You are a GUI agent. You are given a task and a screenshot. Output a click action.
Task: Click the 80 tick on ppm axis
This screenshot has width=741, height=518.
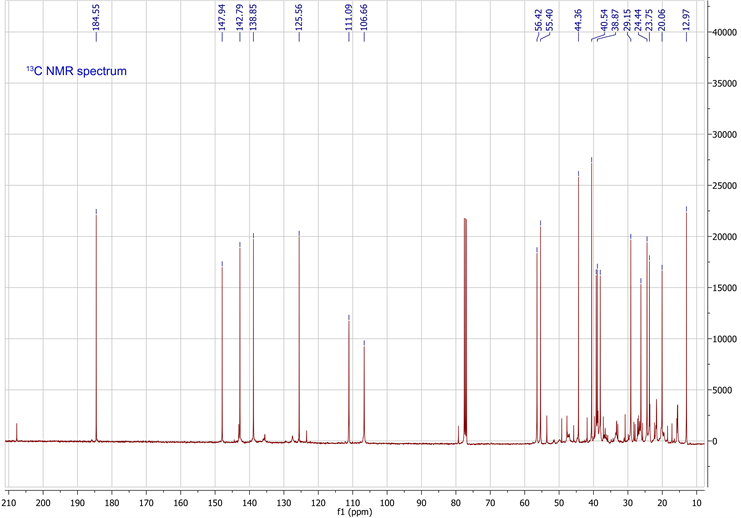(456, 503)
